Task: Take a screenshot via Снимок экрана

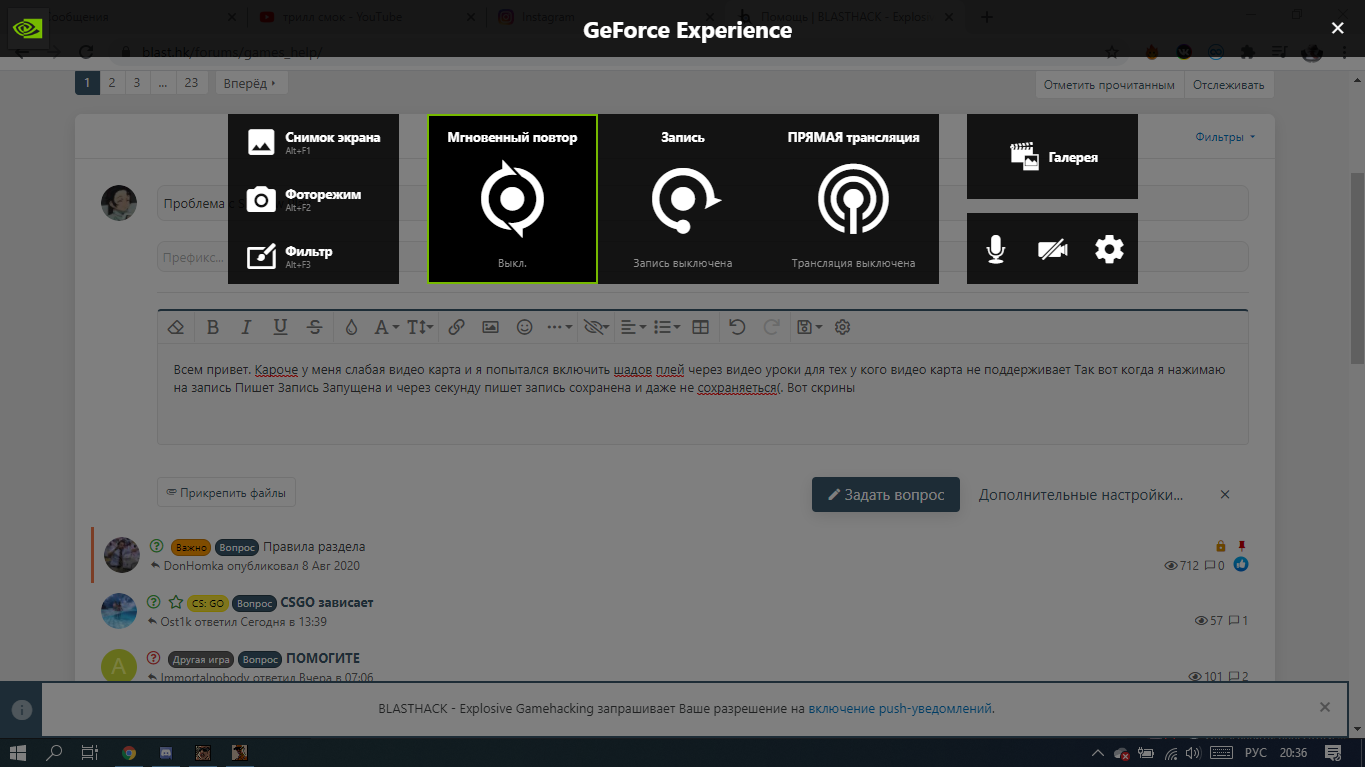Action: 313,142
